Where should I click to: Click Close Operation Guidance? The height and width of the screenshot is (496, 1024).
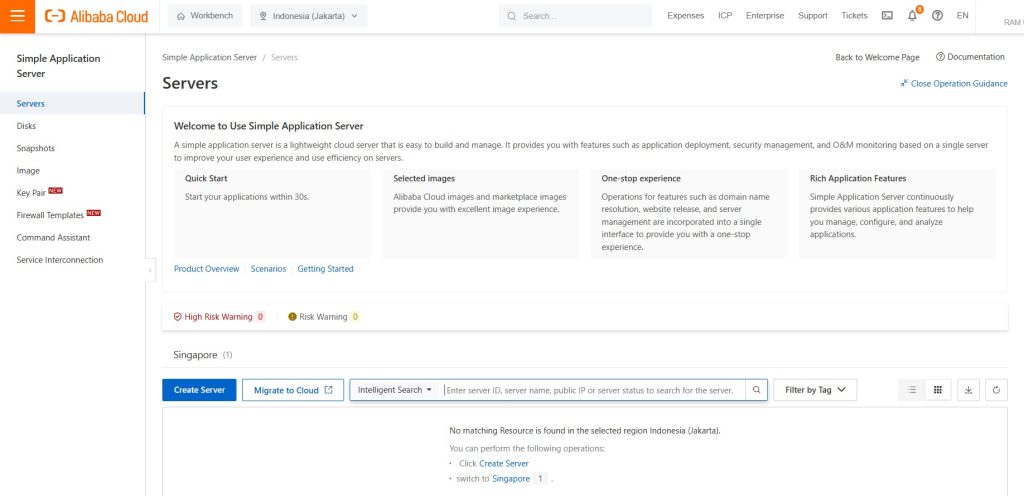coord(953,84)
